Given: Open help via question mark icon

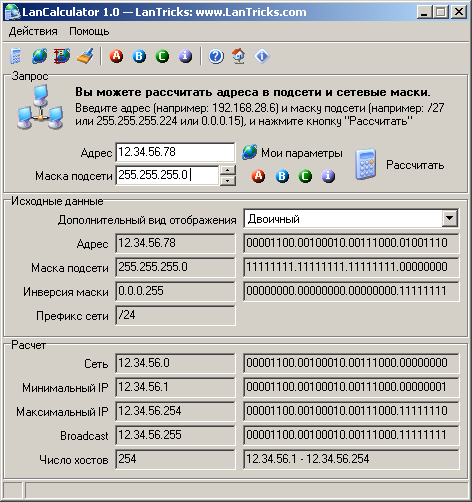Looking at the screenshot, I should coord(216,56).
